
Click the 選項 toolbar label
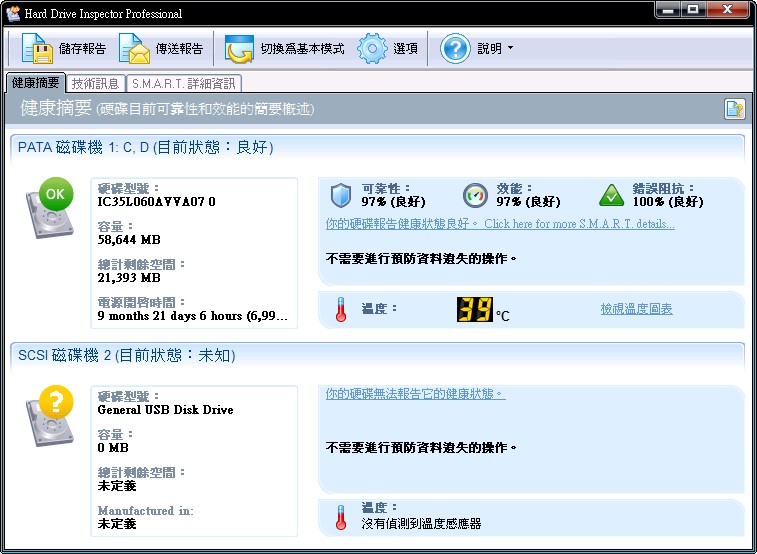[405, 49]
